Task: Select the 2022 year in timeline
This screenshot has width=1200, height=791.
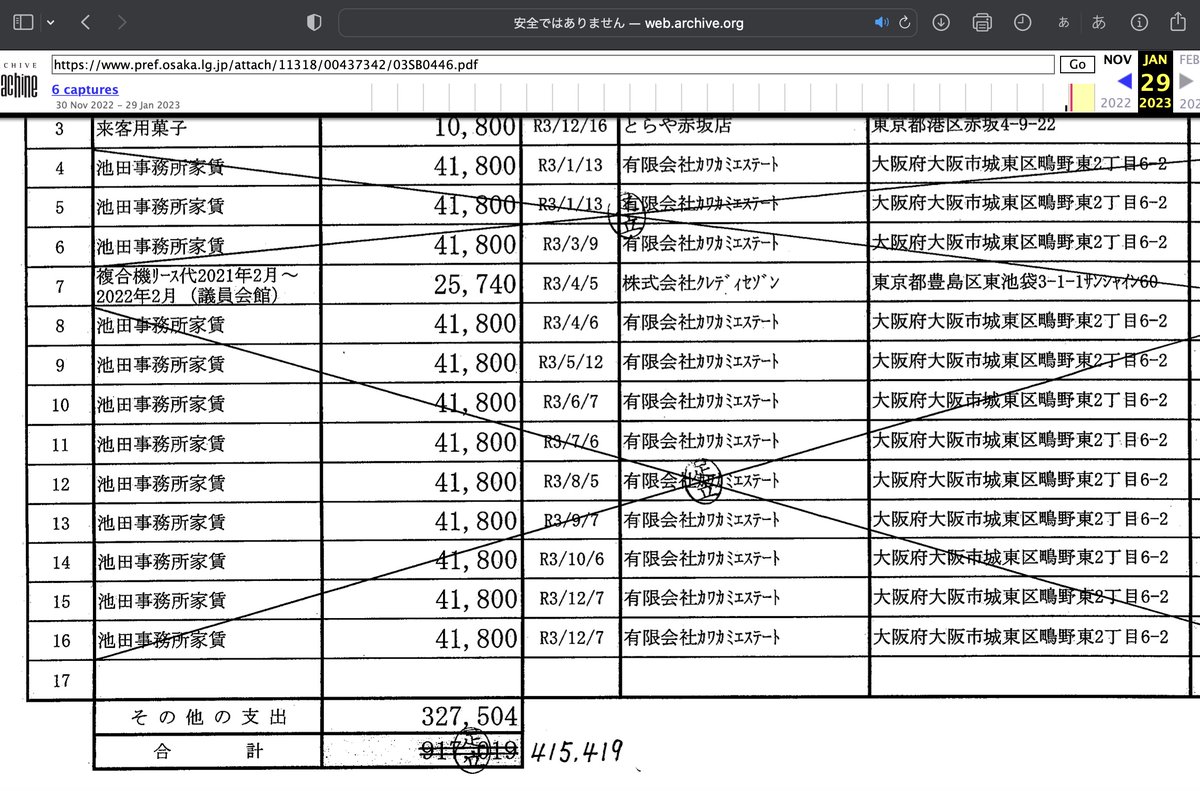Action: click(x=1116, y=103)
